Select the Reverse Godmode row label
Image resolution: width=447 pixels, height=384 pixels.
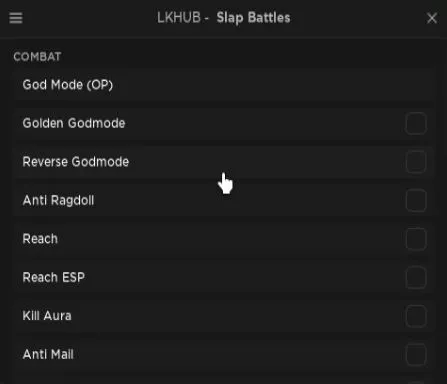tap(76, 162)
